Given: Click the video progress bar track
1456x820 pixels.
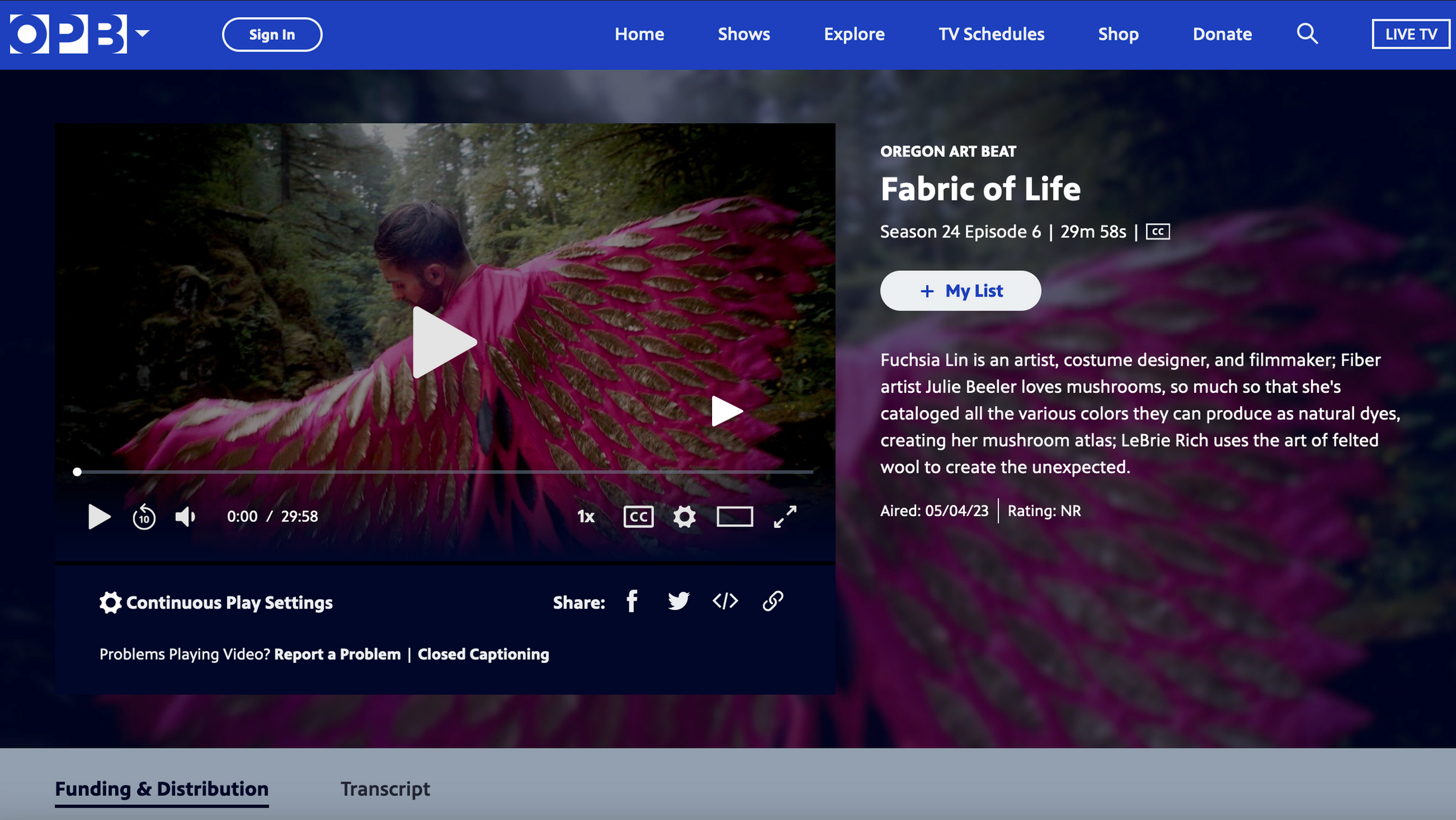Looking at the screenshot, I should [444, 472].
